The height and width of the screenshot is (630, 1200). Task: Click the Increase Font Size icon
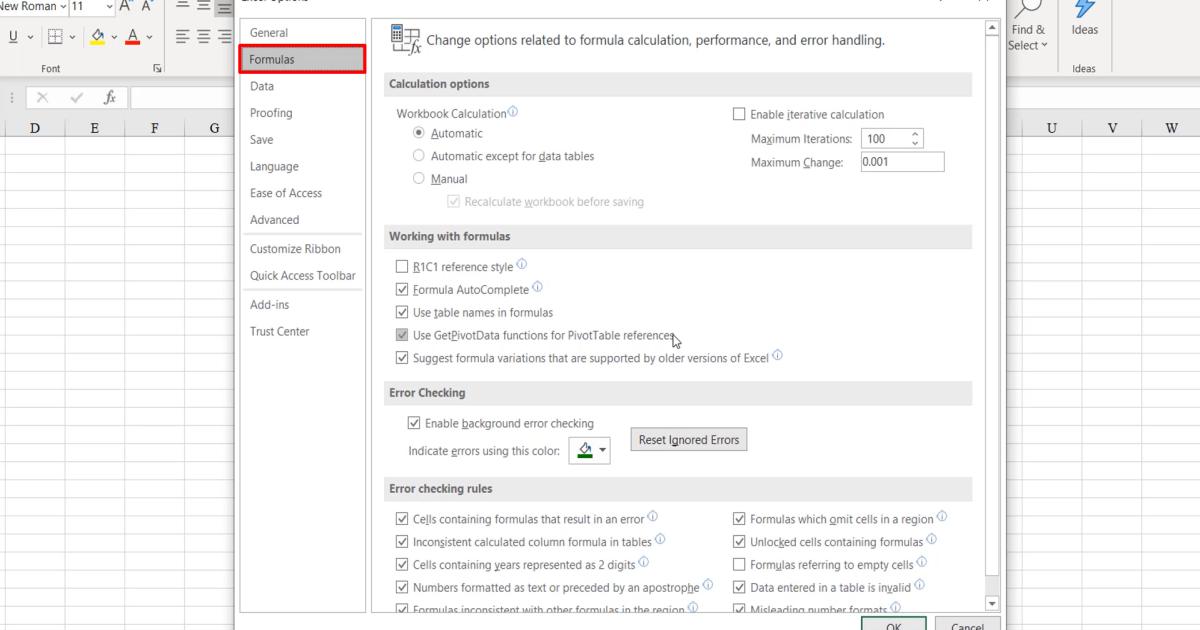pos(126,7)
